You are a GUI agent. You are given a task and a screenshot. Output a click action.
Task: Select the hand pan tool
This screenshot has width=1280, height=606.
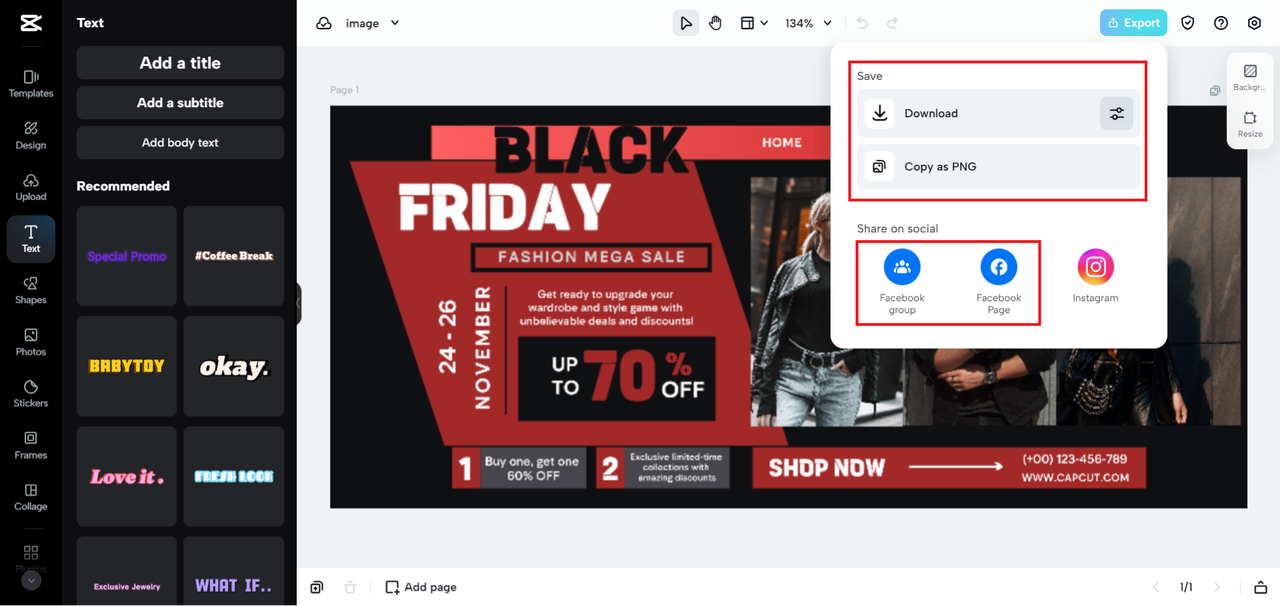(x=715, y=23)
